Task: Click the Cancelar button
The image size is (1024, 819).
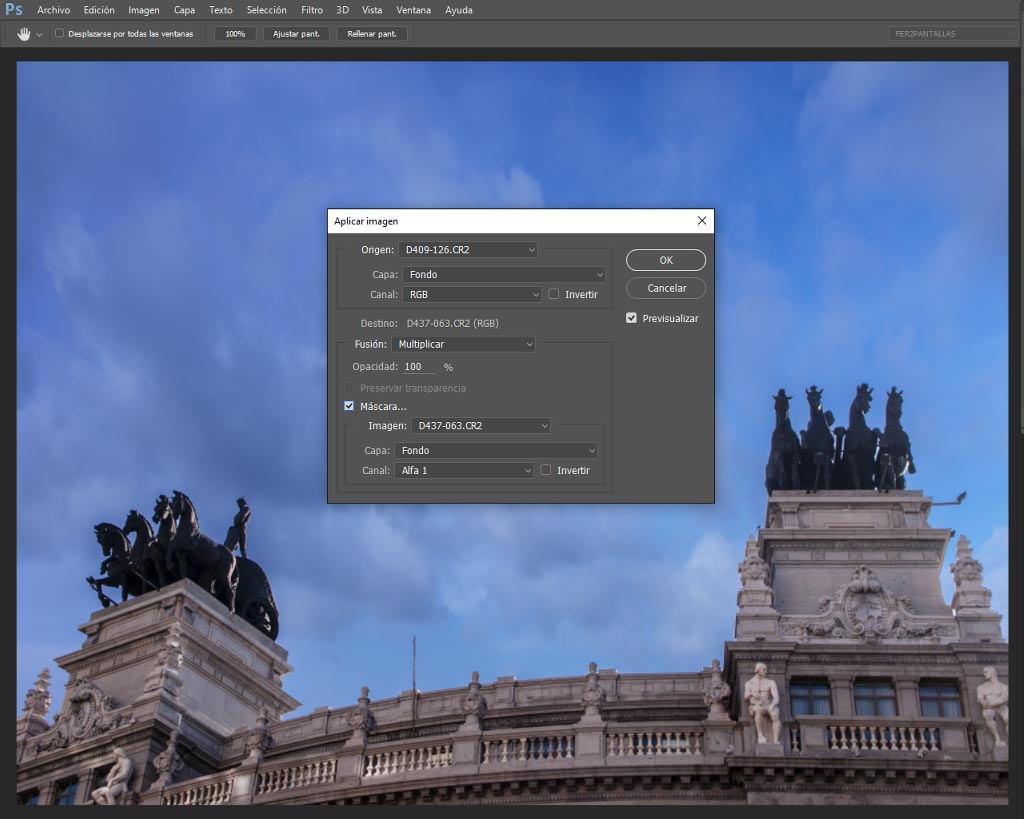Action: point(665,288)
